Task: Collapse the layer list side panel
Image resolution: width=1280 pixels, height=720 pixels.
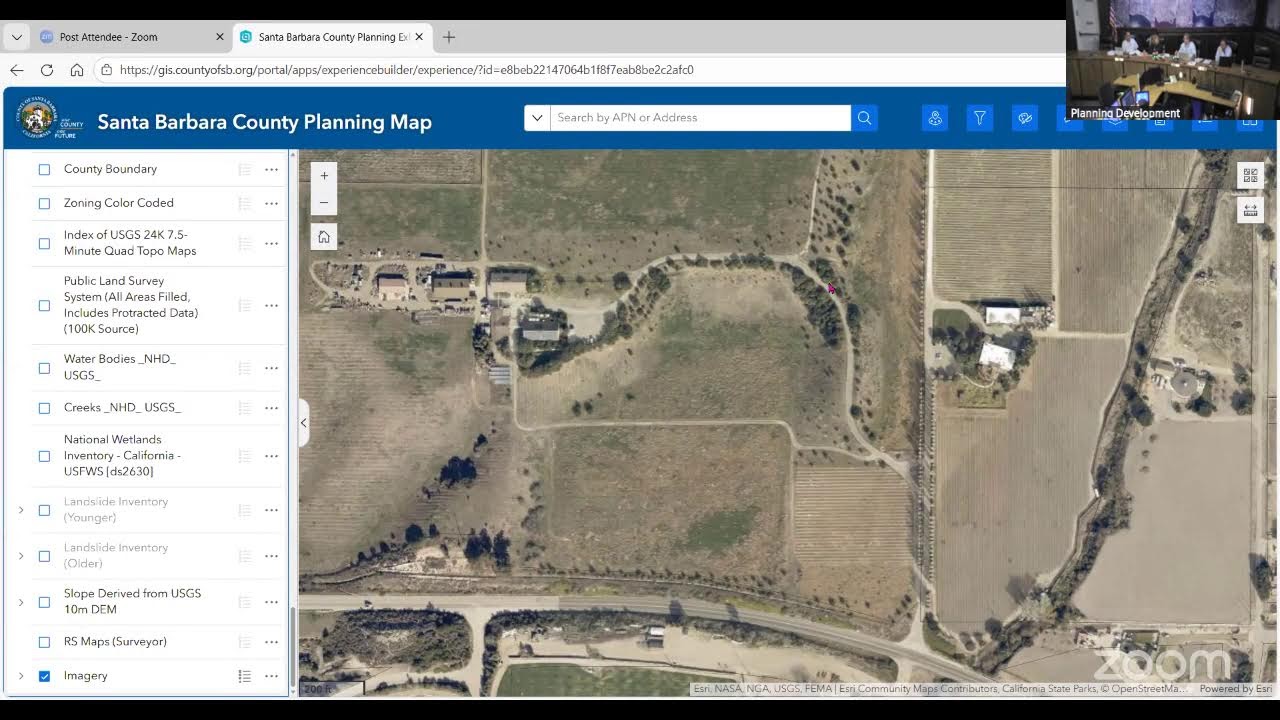Action: (304, 423)
